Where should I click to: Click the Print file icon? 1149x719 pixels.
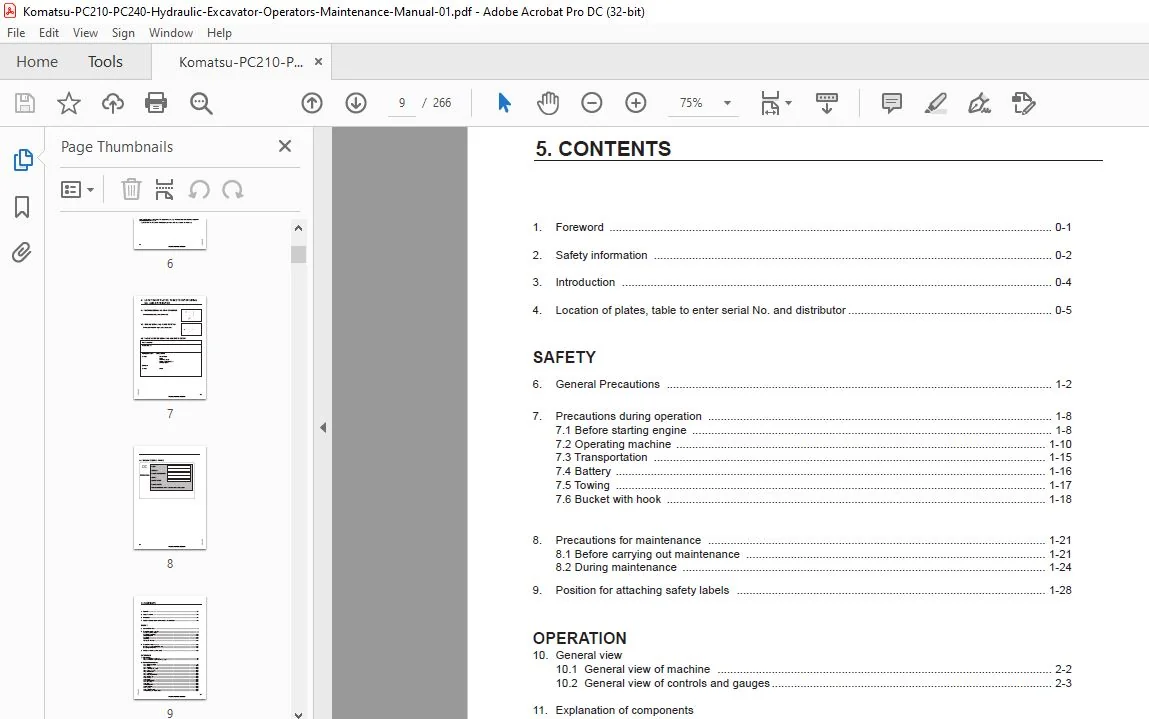coord(156,103)
